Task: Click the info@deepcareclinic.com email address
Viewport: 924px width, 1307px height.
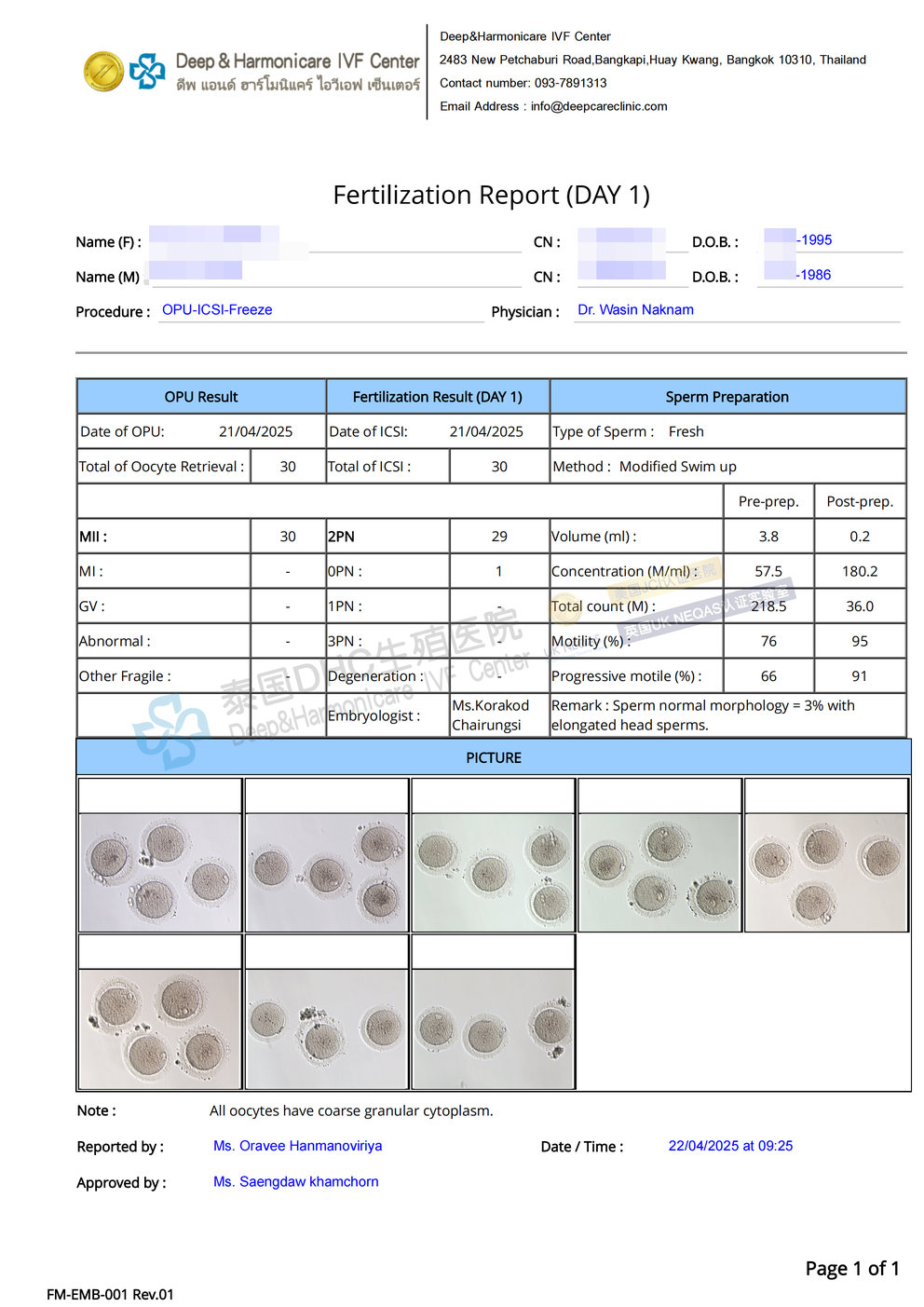Action: click(x=598, y=106)
